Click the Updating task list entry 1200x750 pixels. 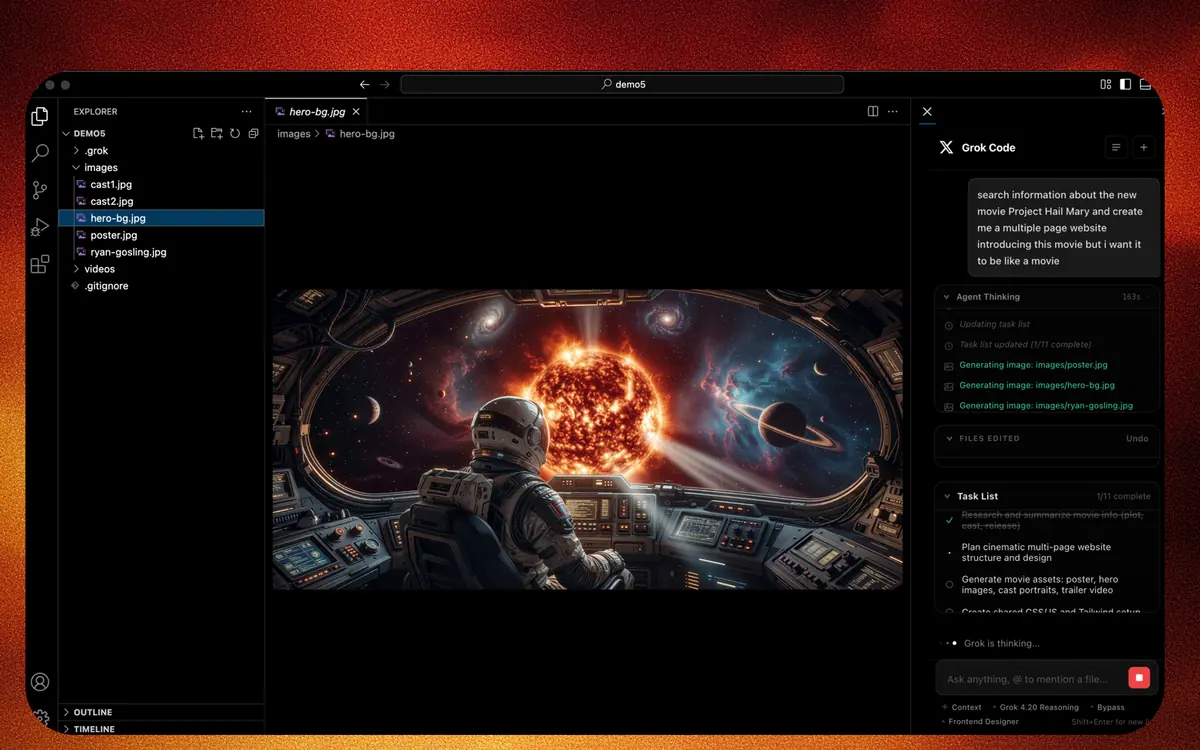pos(994,324)
